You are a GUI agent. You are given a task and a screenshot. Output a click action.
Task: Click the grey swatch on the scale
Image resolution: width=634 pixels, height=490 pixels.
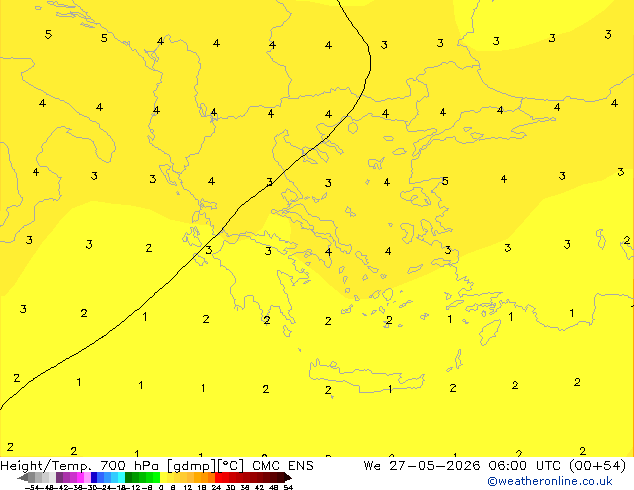[x=32, y=478]
